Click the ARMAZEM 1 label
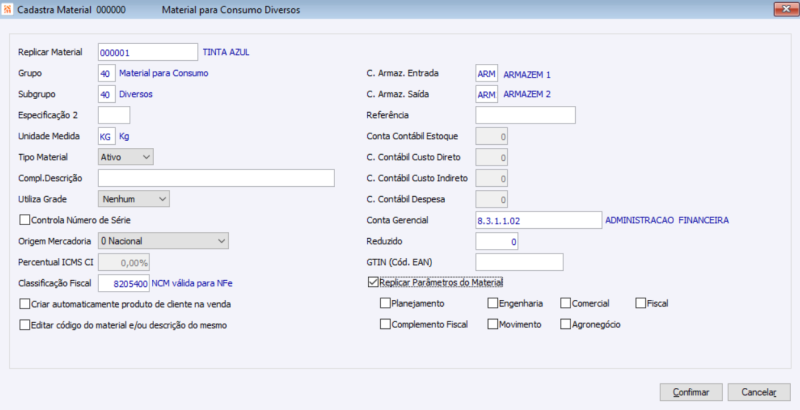The image size is (800, 410). click(x=527, y=74)
